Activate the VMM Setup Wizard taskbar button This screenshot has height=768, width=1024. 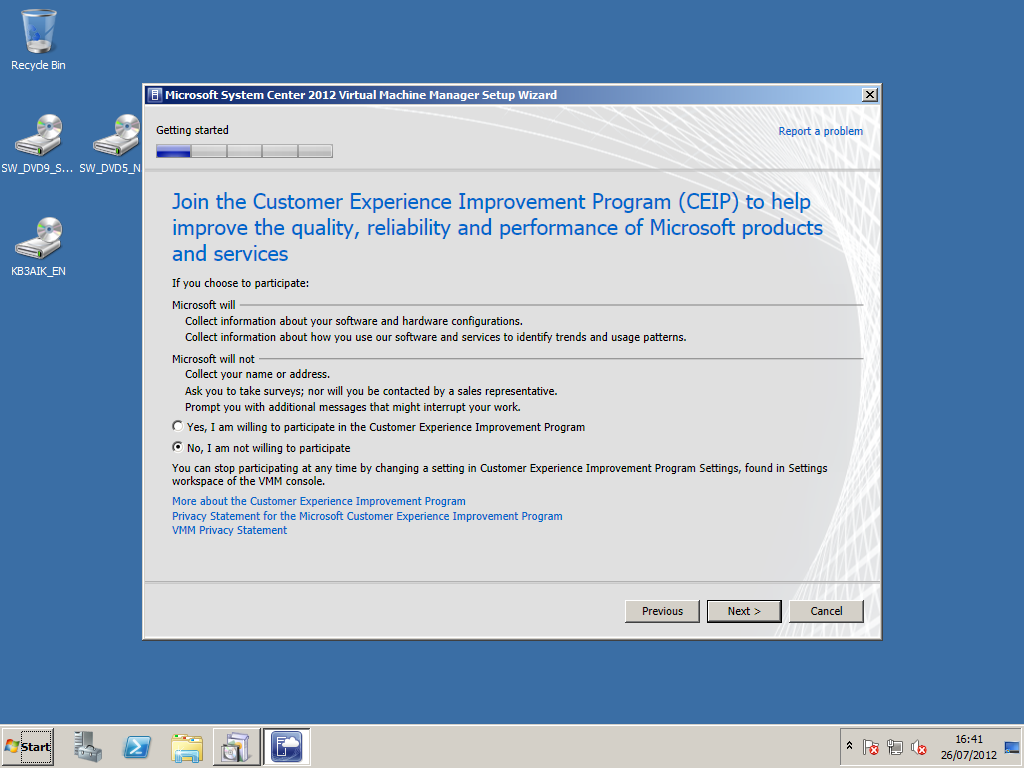(x=287, y=746)
